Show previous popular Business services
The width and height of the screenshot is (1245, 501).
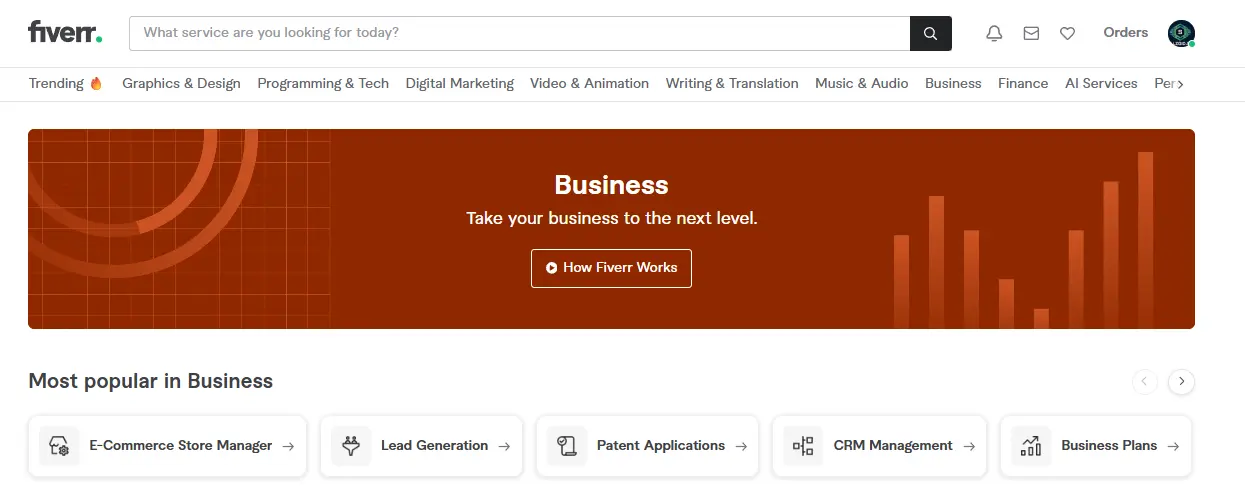pos(1145,381)
